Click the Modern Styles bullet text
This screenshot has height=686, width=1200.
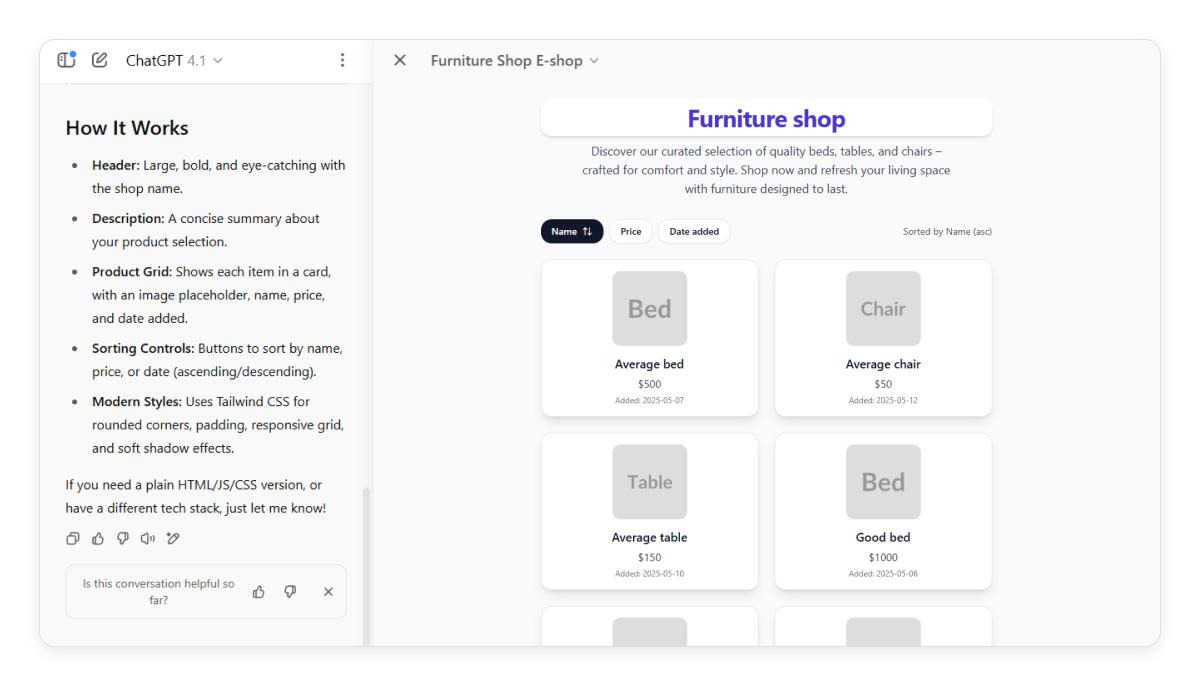point(218,425)
